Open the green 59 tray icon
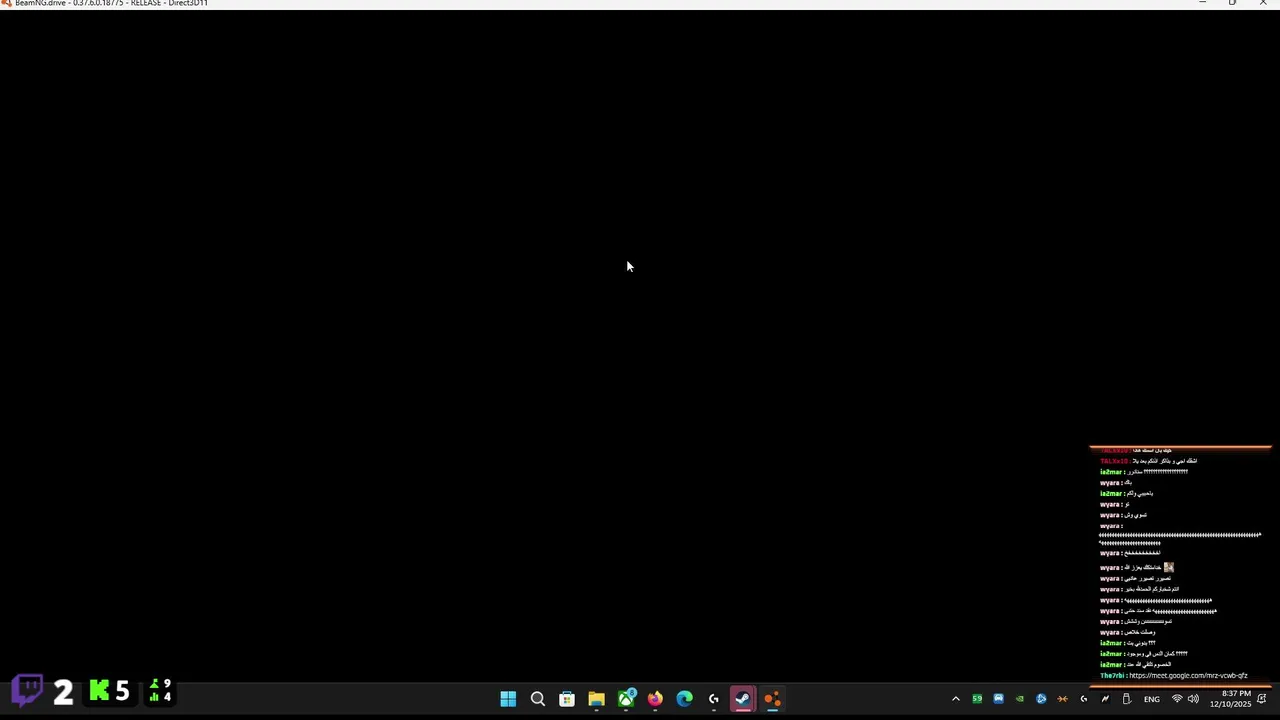The height and width of the screenshot is (720, 1280). click(977, 699)
